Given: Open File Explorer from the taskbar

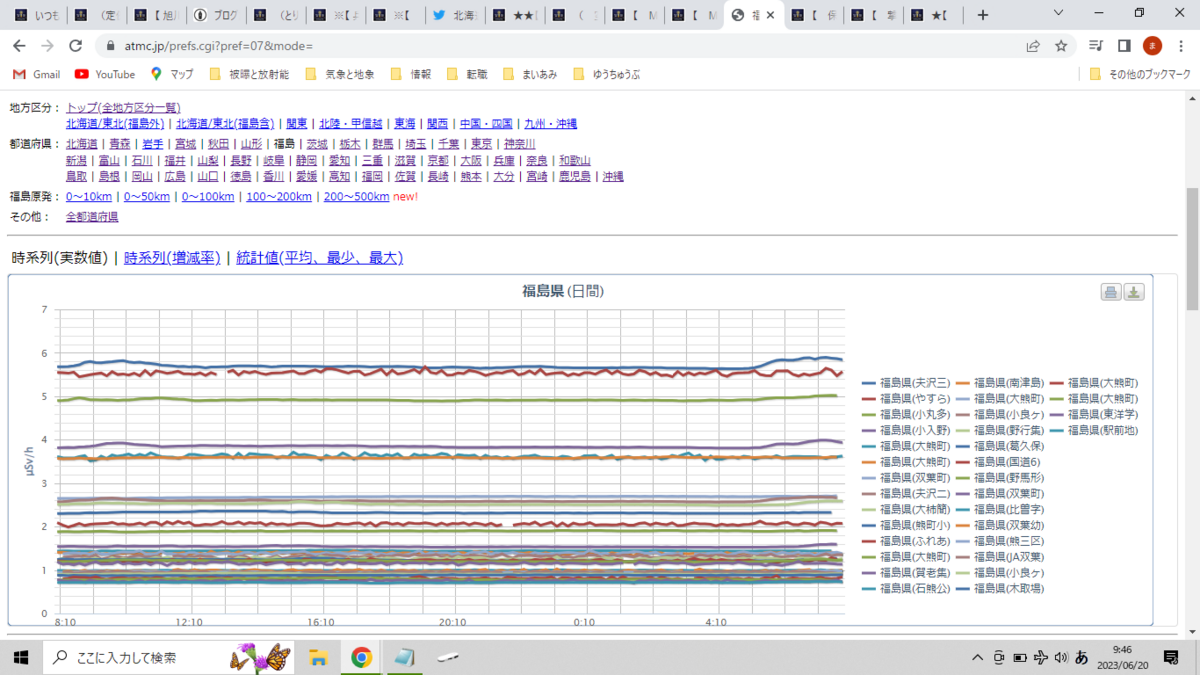Looking at the screenshot, I should click(x=318, y=657).
